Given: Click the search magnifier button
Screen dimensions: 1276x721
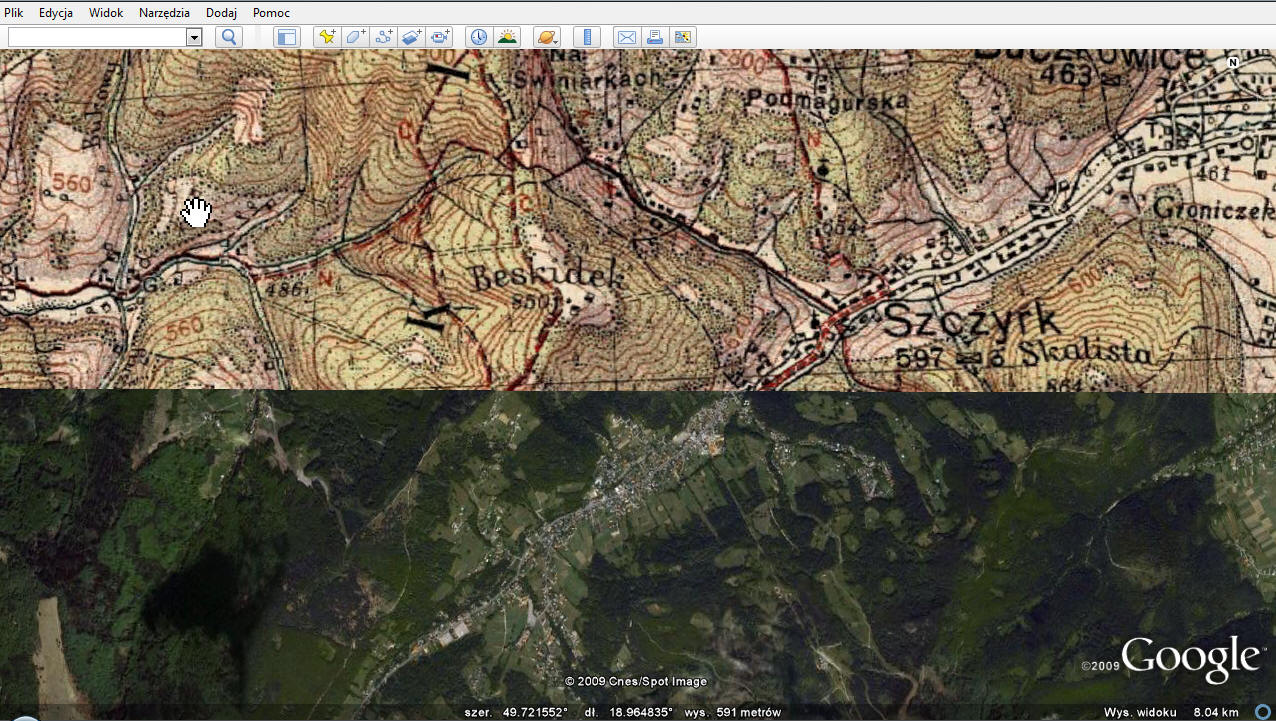Looking at the screenshot, I should pyautogui.click(x=229, y=37).
